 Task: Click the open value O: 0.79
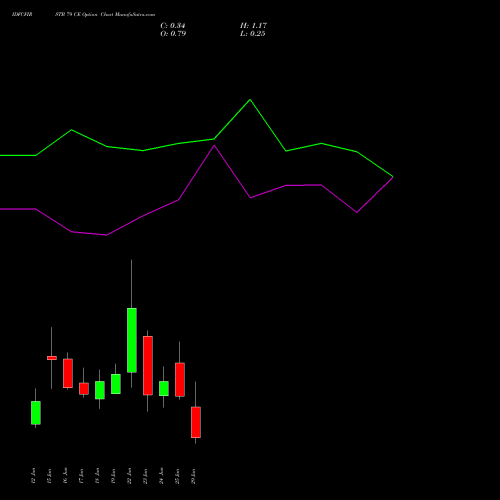(x=173, y=34)
